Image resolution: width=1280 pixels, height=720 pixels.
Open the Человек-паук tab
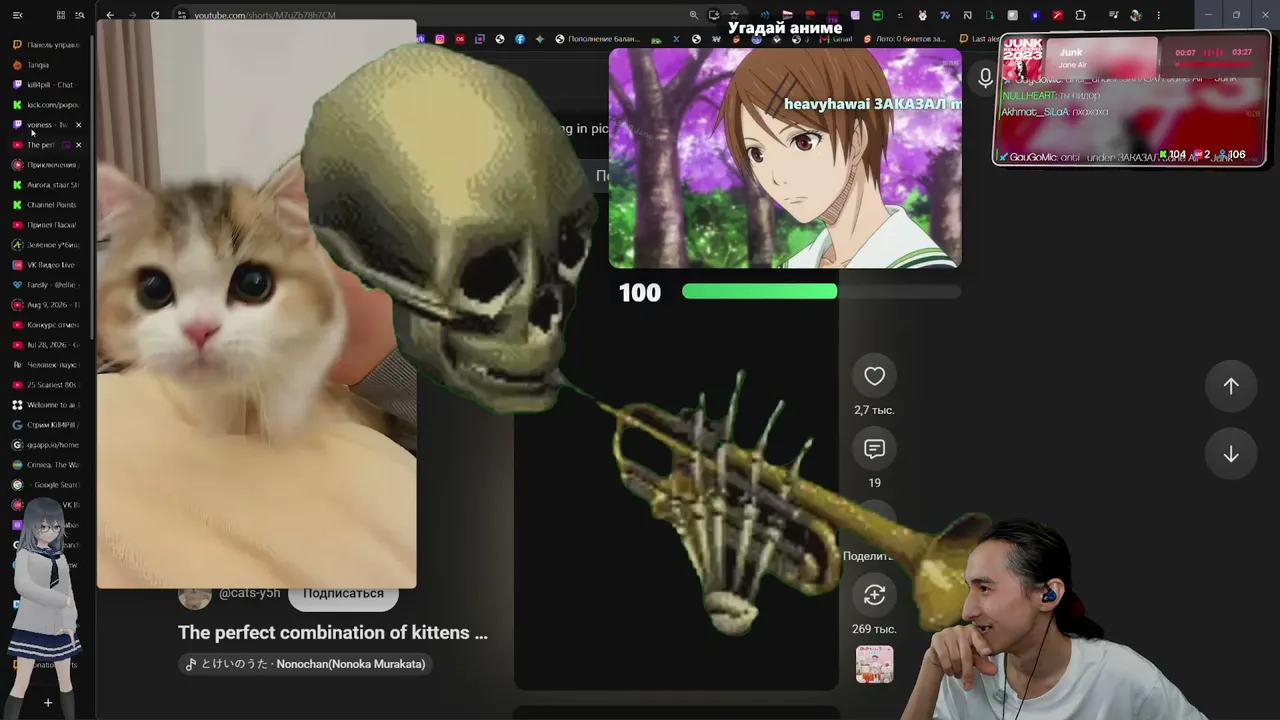tap(46, 365)
